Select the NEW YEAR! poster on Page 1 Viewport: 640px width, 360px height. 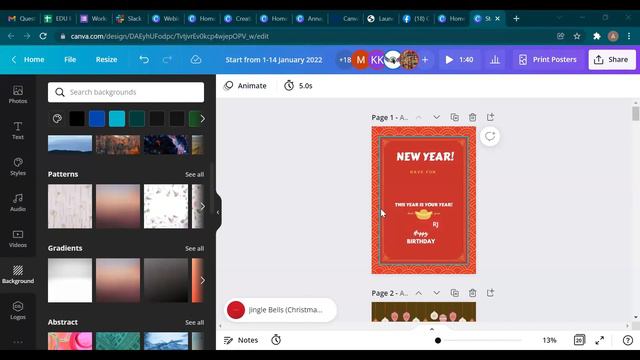point(424,200)
